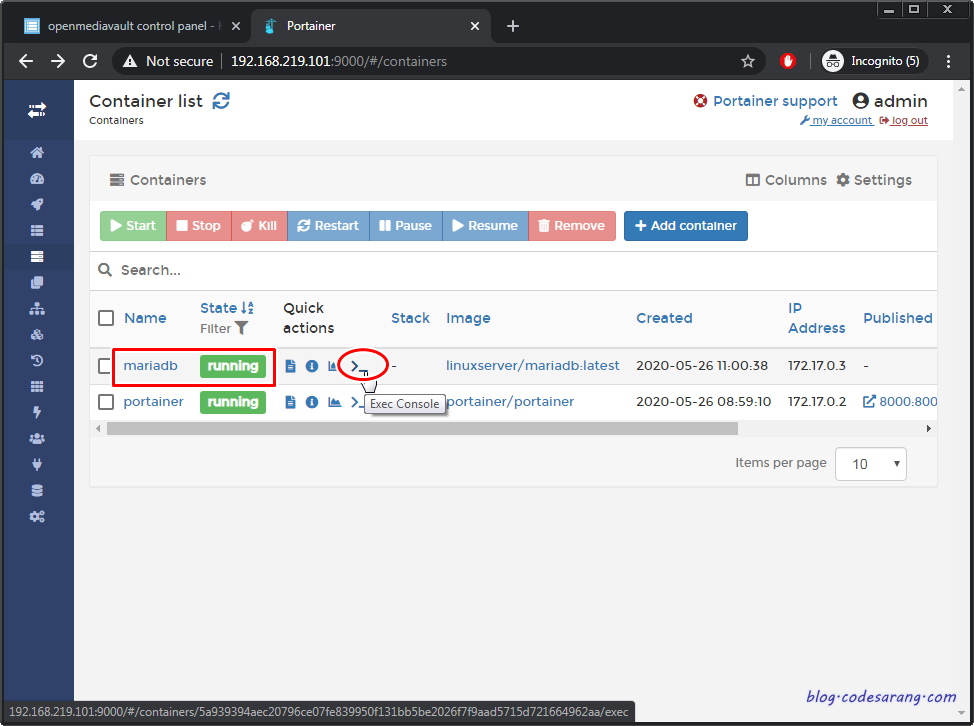Open Settings cogs icon in sidebar
Viewport: 974px width, 726px height.
click(37, 517)
